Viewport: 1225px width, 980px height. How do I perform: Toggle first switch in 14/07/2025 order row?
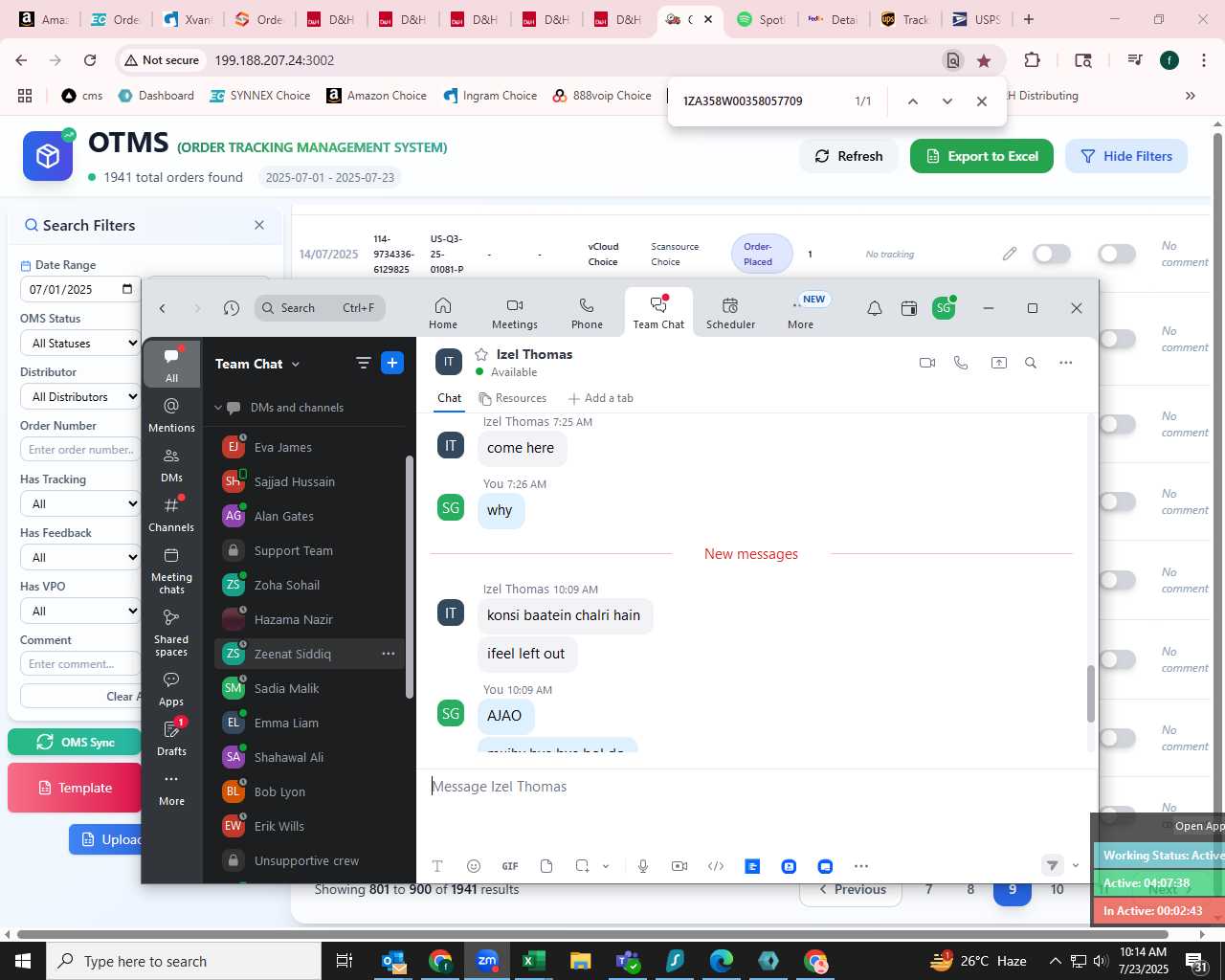[1052, 254]
